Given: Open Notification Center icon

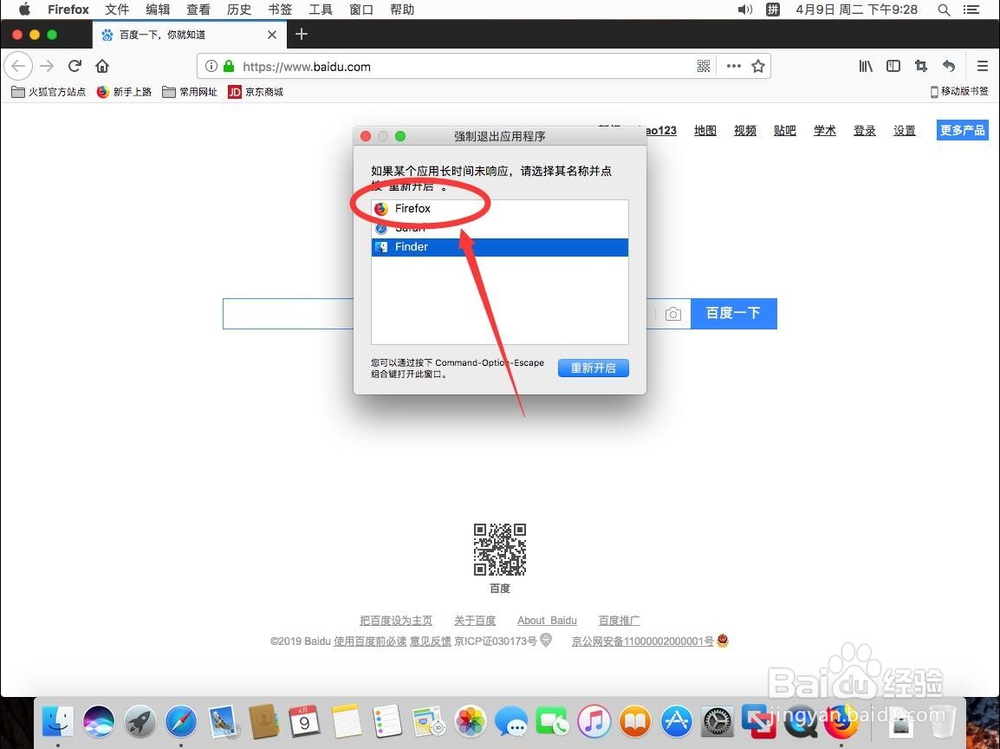Looking at the screenshot, I should [971, 10].
